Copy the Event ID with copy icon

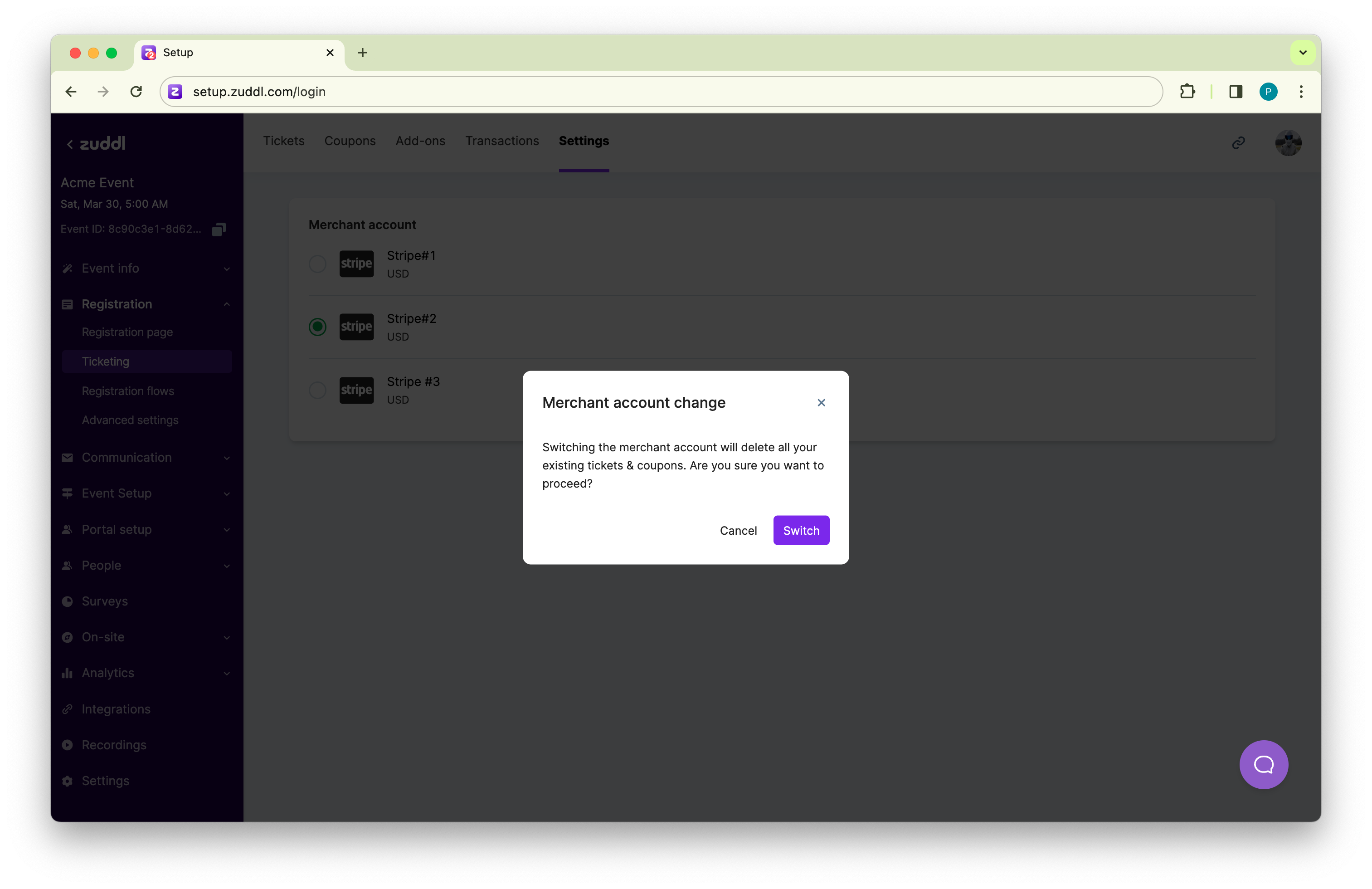(x=219, y=230)
